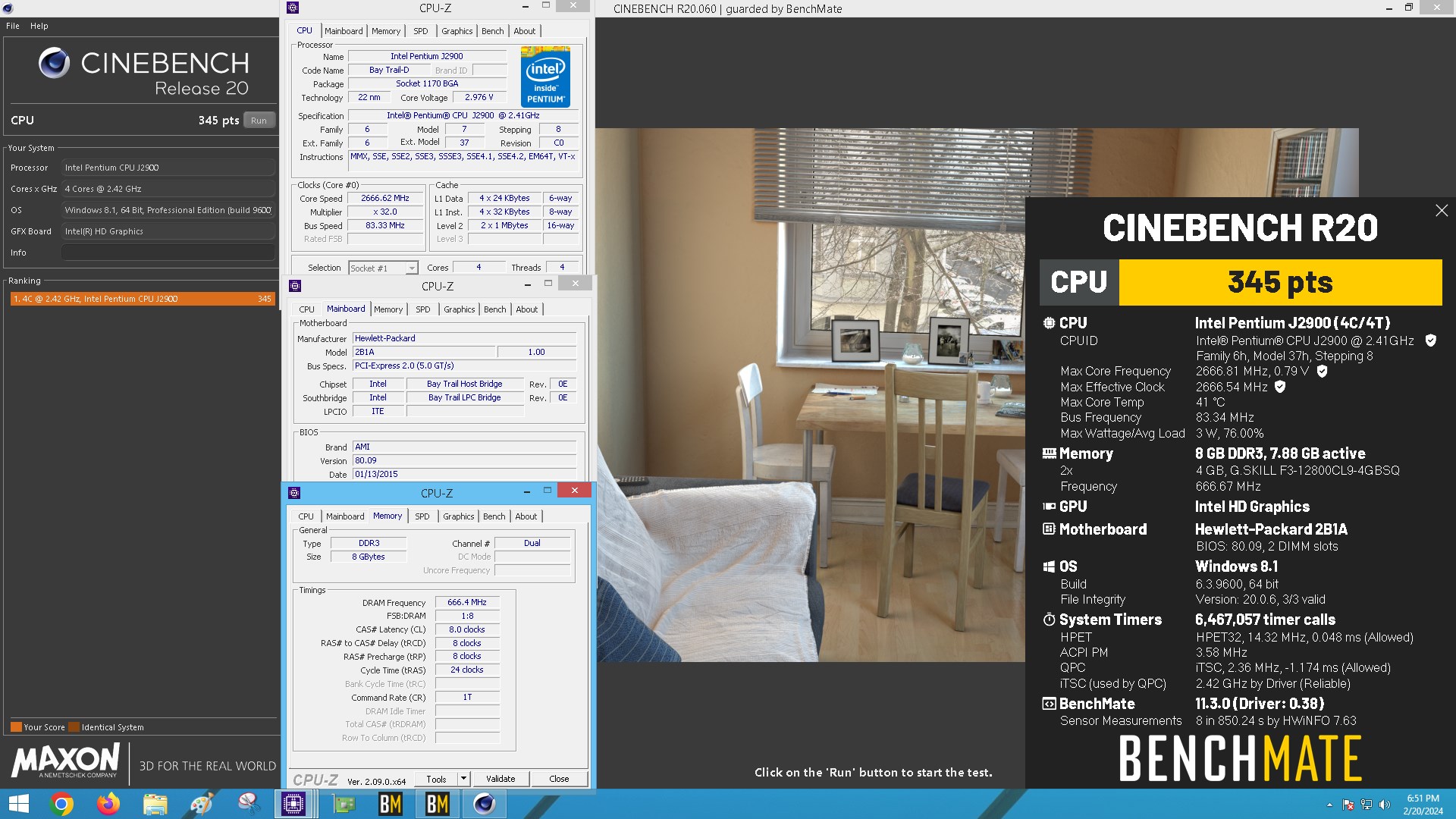Click the Processor field in Cinebench system info
This screenshot has width=1456, height=819.
pyautogui.click(x=168, y=168)
